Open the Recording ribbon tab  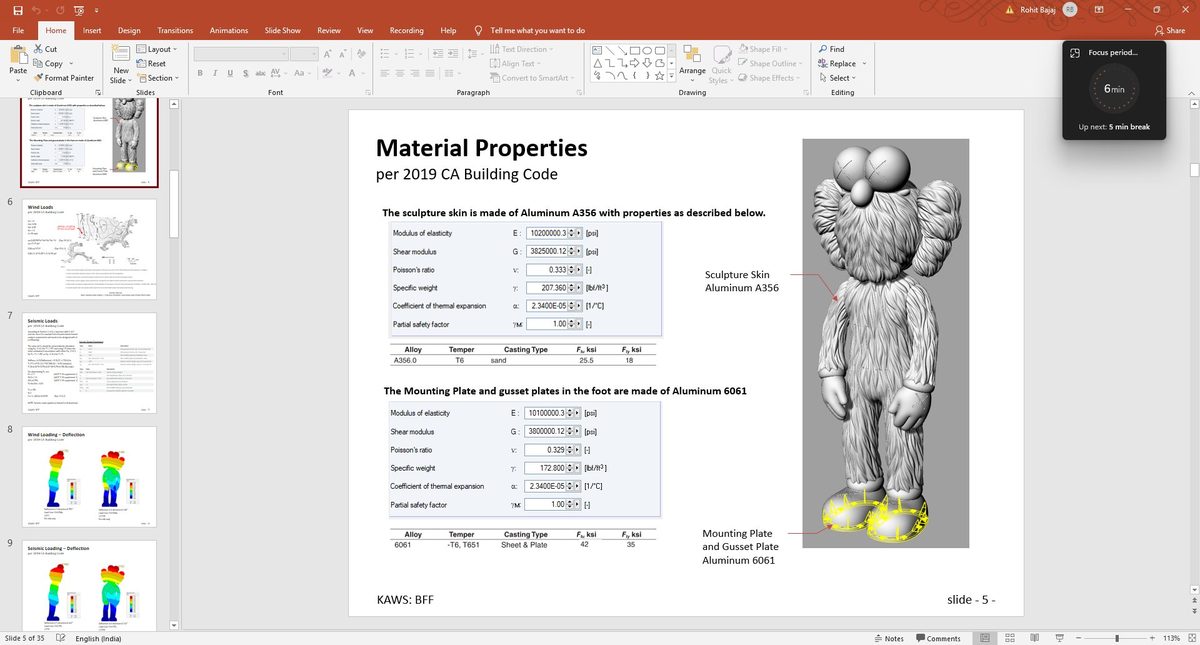coord(406,30)
